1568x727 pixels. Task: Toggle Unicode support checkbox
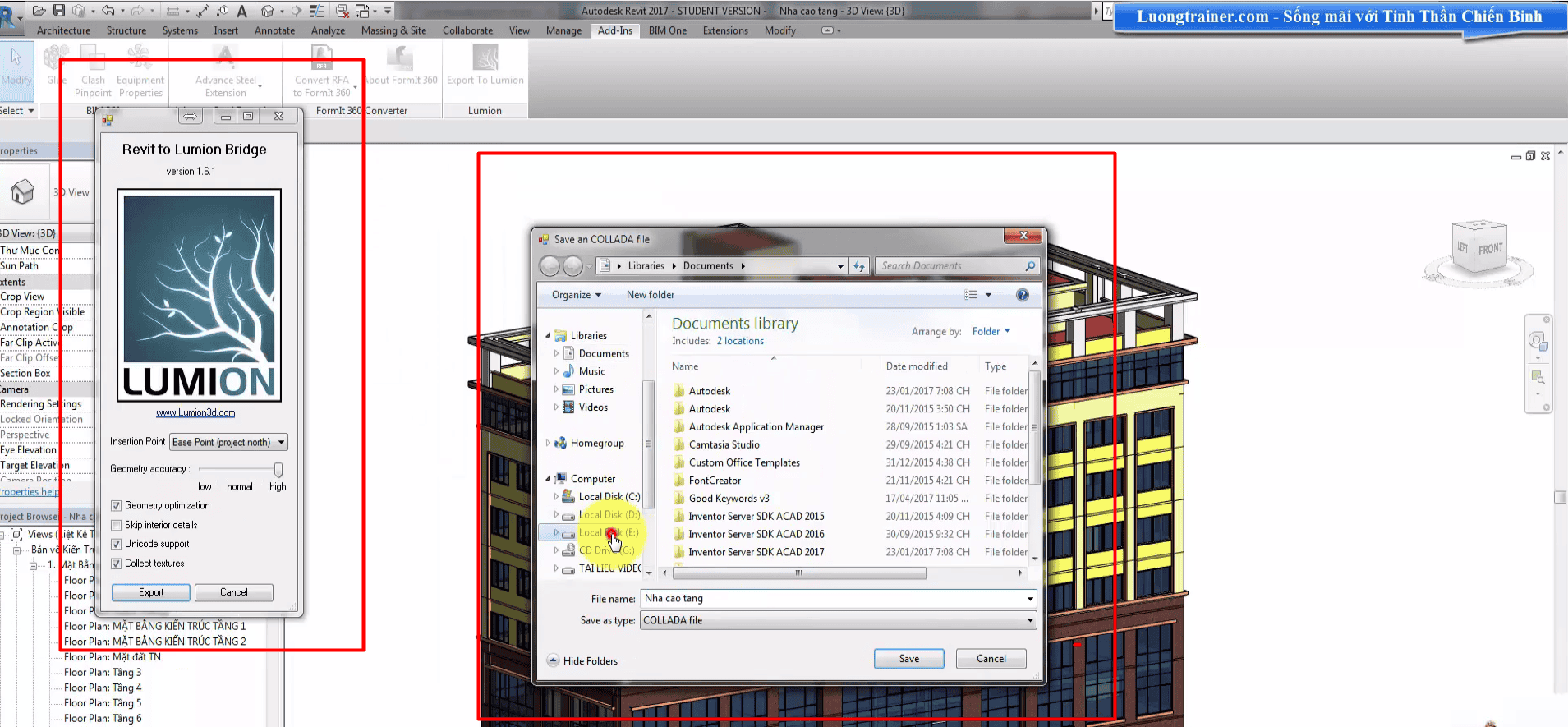pyautogui.click(x=116, y=544)
